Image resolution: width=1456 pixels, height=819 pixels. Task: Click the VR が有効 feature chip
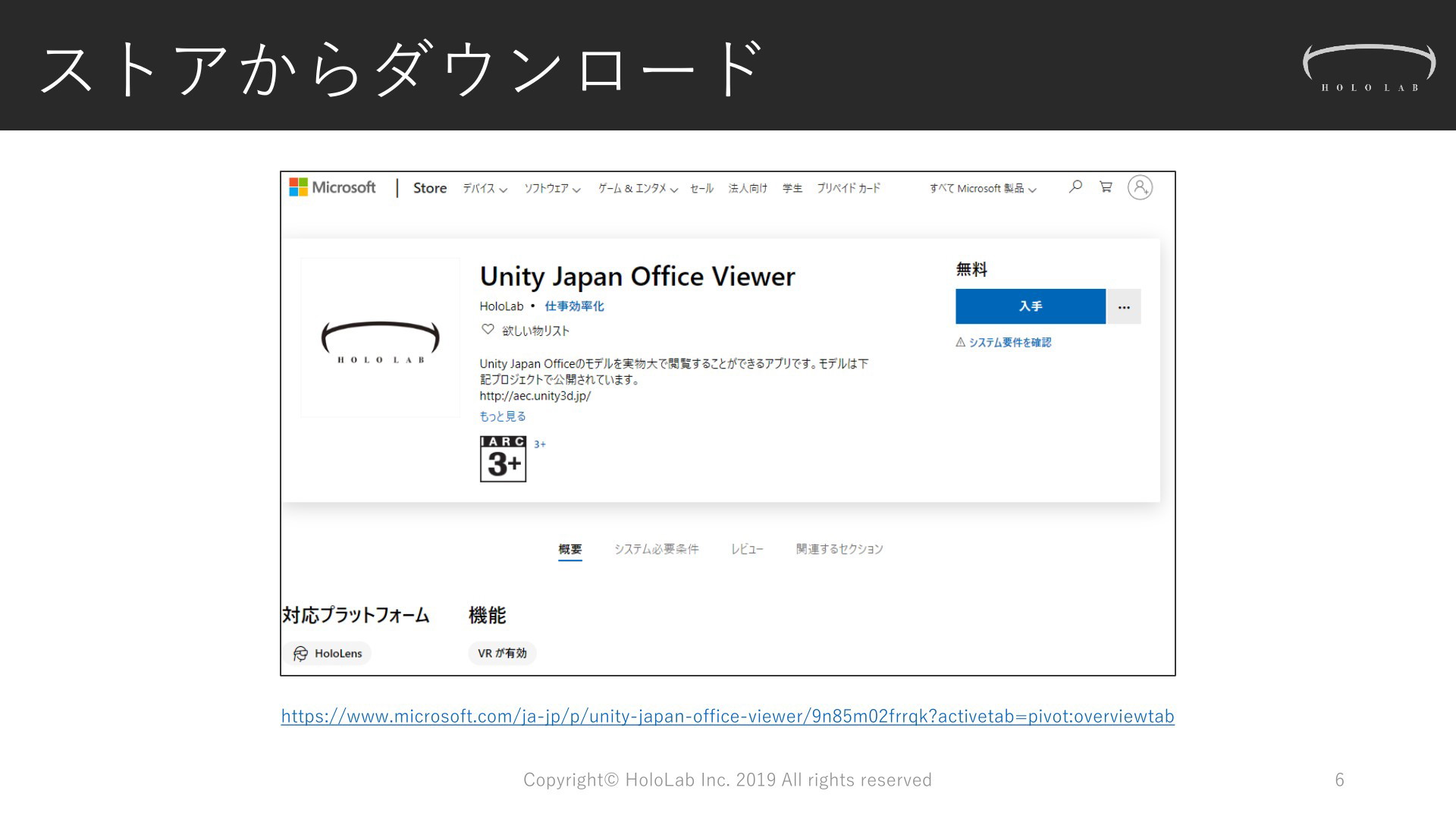[x=502, y=654]
